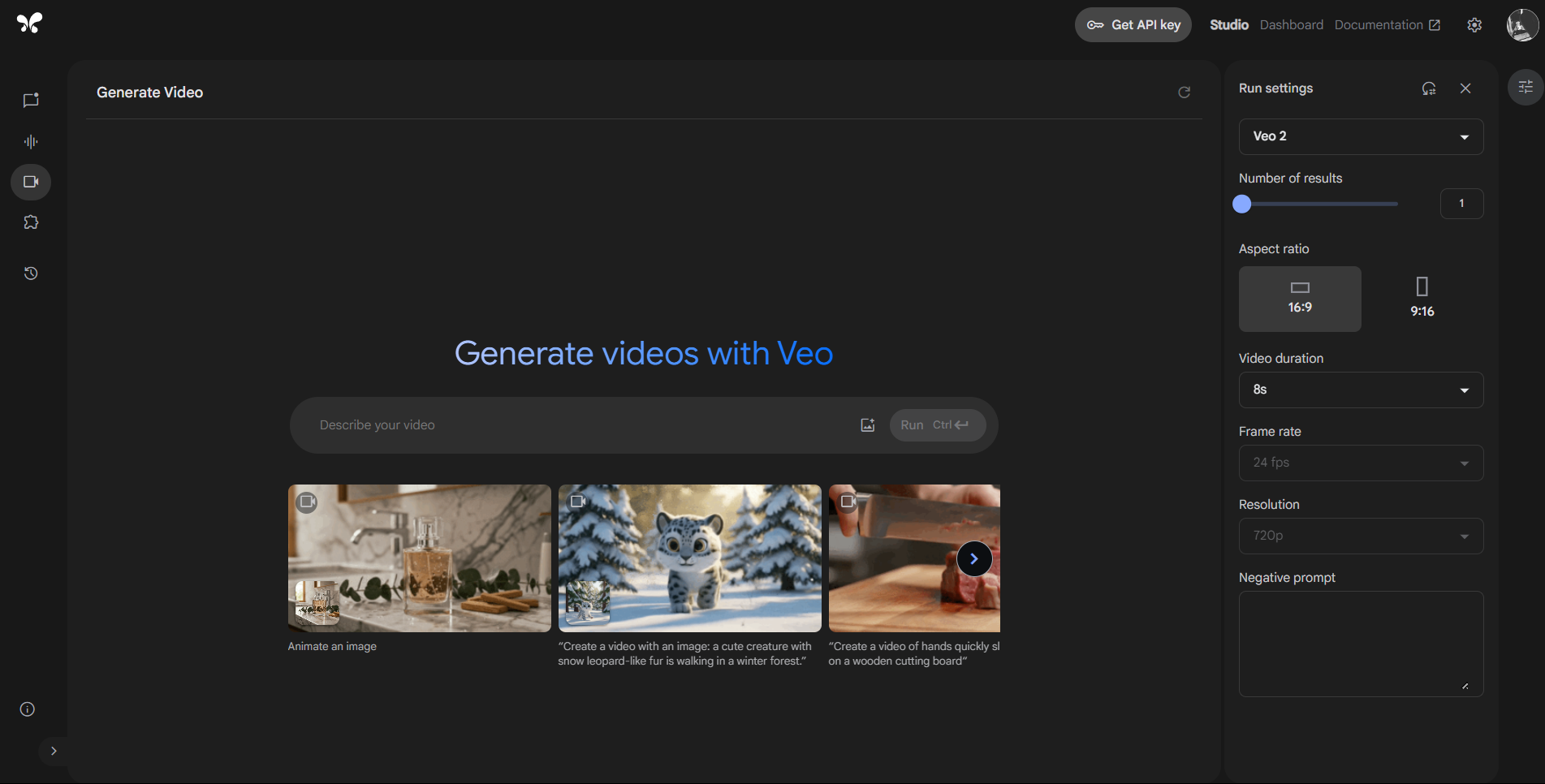The width and height of the screenshot is (1545, 784).
Task: Click the external link icon next to Documentation
Action: pyautogui.click(x=1435, y=25)
